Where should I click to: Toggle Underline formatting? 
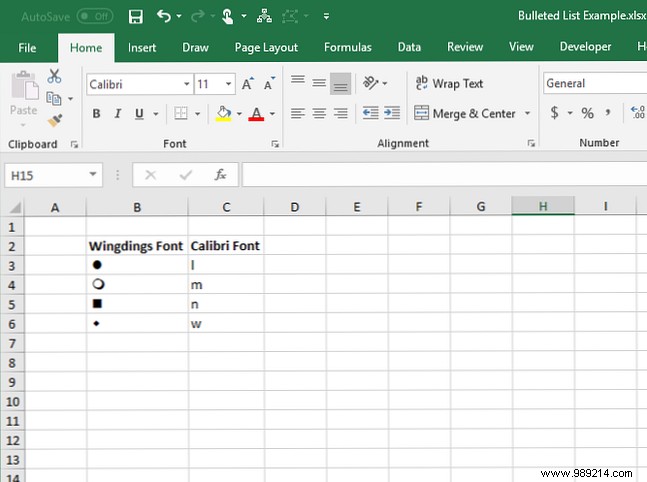(139, 113)
